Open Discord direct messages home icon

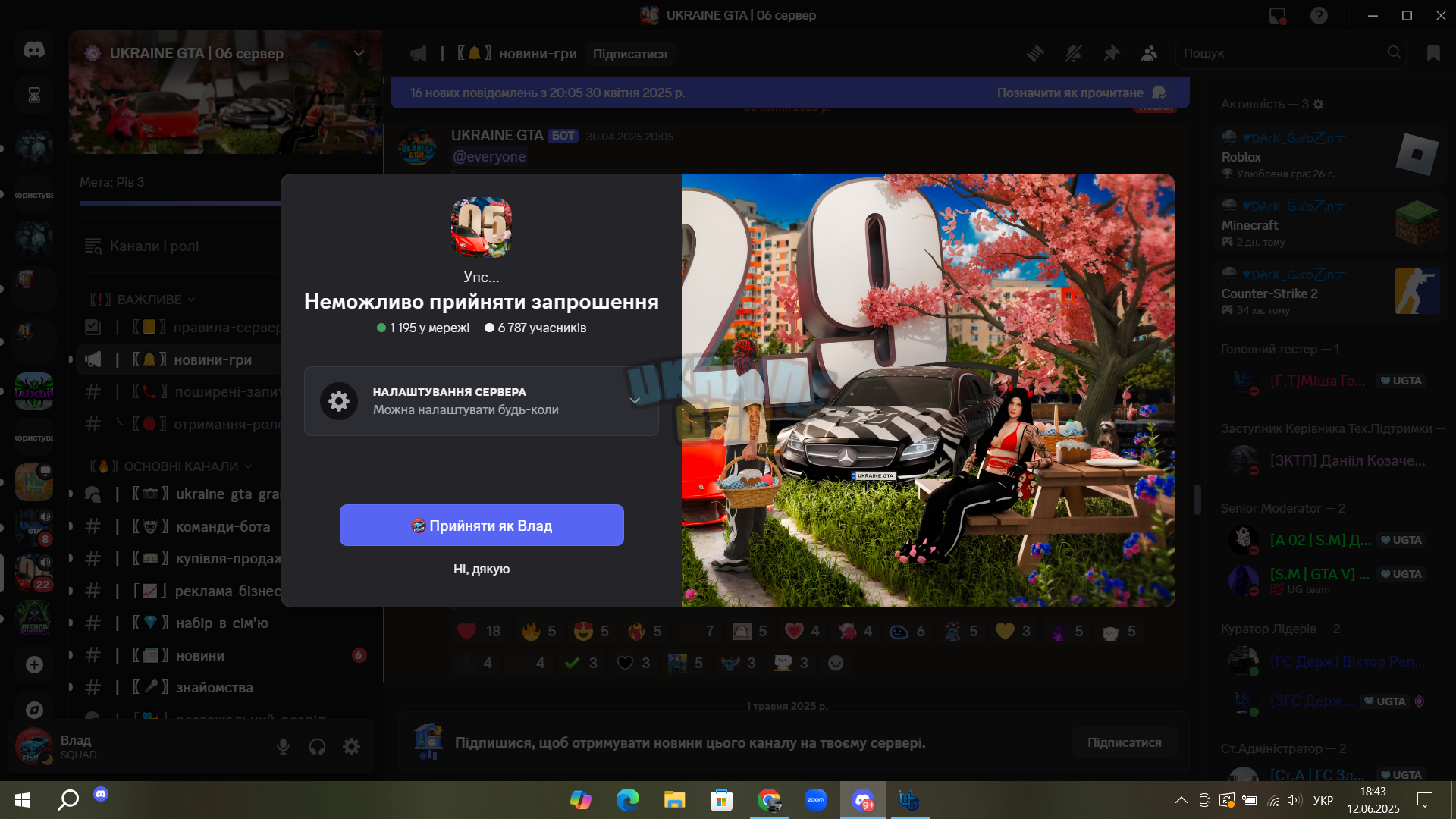[x=34, y=50]
